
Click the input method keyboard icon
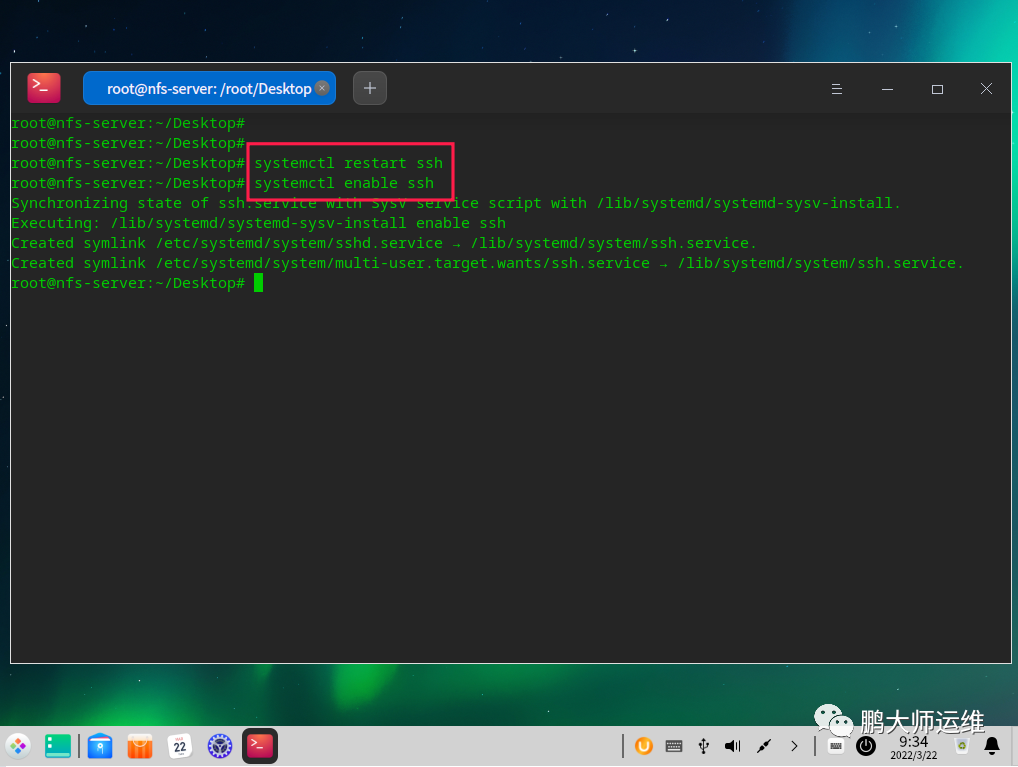tap(836, 746)
